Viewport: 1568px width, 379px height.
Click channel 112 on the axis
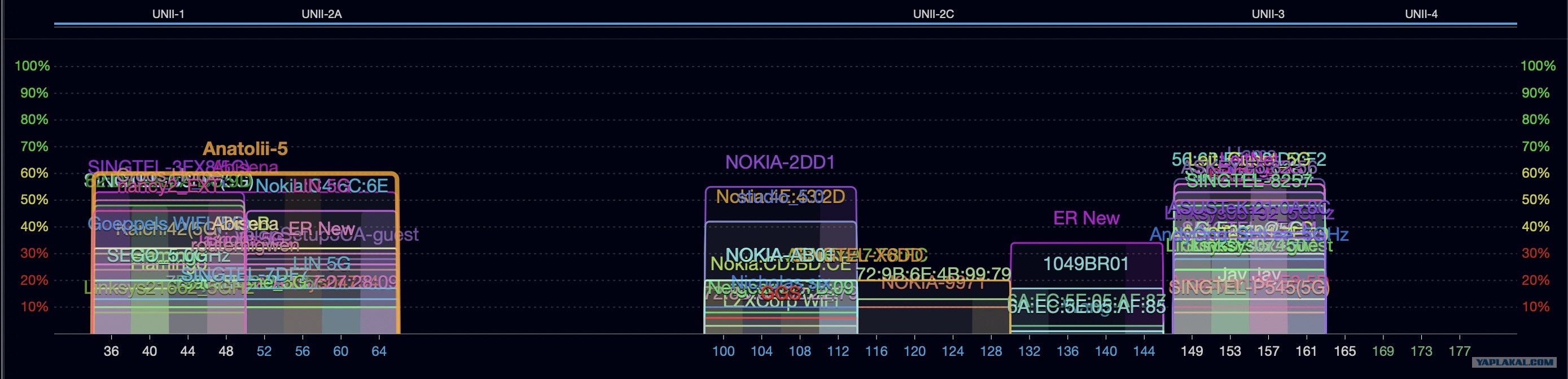click(x=838, y=351)
